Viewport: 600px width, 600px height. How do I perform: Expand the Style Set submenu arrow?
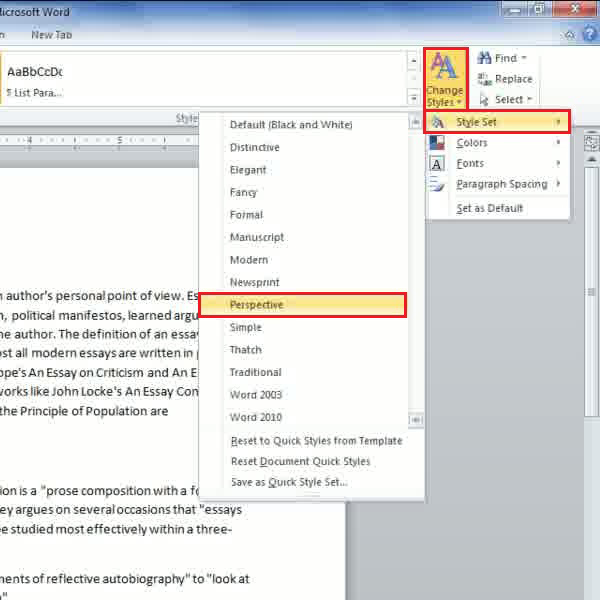click(558, 122)
